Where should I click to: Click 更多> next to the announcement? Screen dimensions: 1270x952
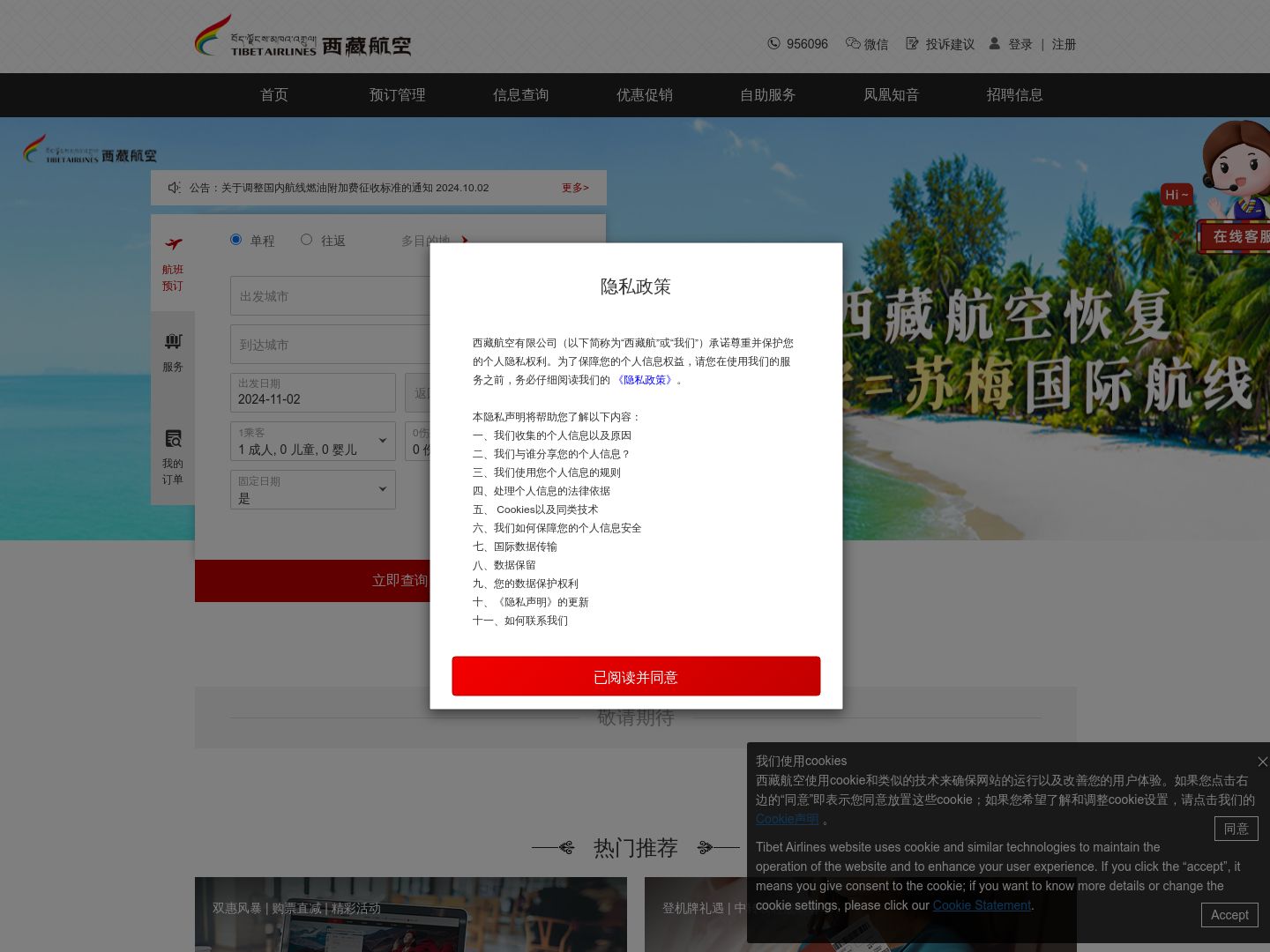pyautogui.click(x=575, y=188)
